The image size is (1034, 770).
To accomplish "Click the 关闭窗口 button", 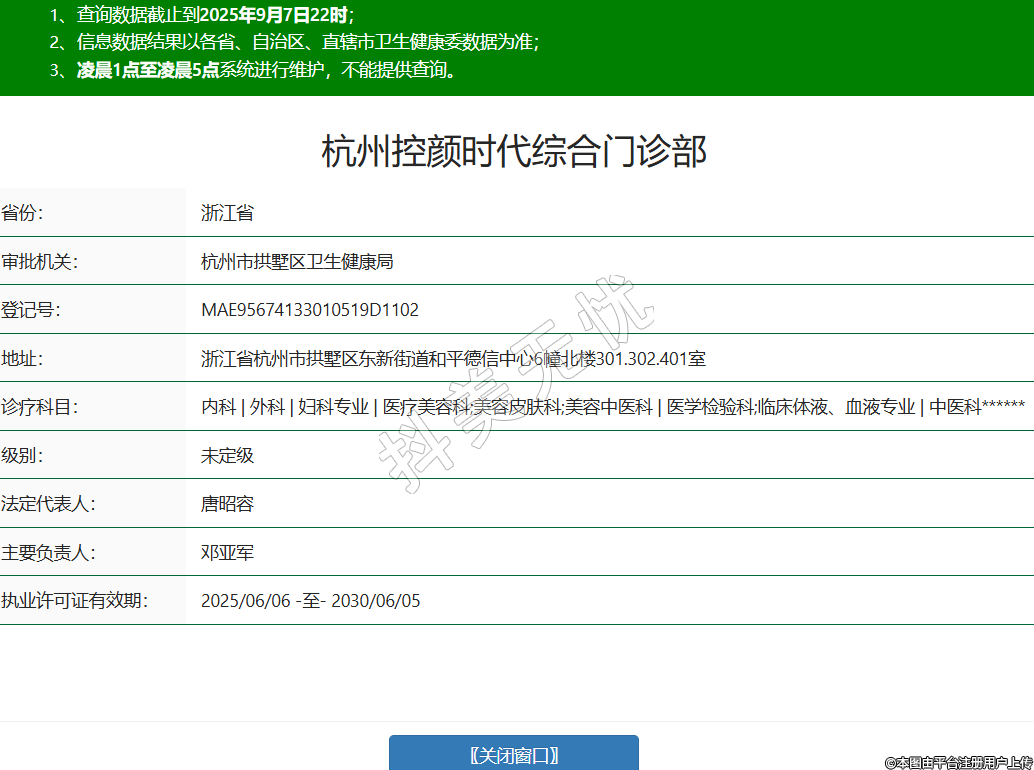I will point(513,754).
